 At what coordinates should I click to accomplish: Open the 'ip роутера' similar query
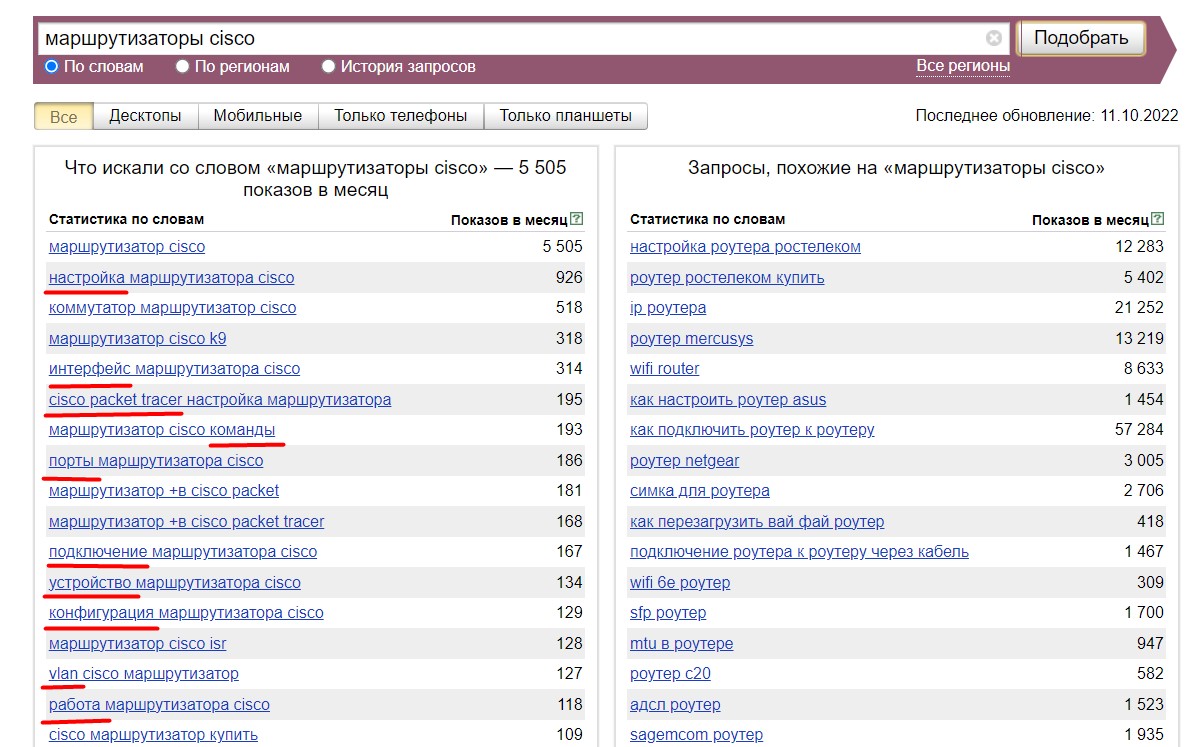(x=668, y=308)
